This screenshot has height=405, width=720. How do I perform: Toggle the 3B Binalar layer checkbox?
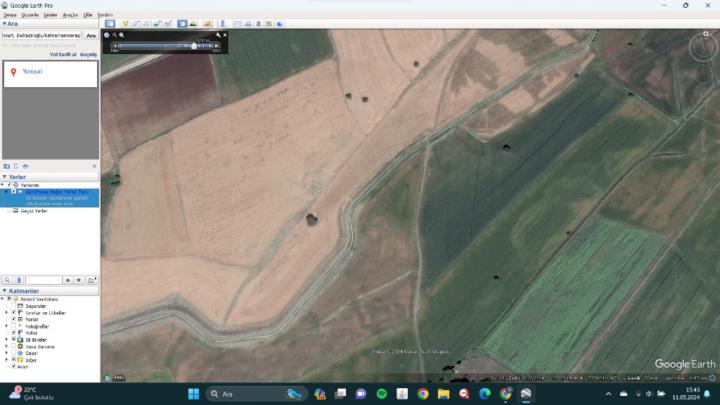(x=14, y=339)
